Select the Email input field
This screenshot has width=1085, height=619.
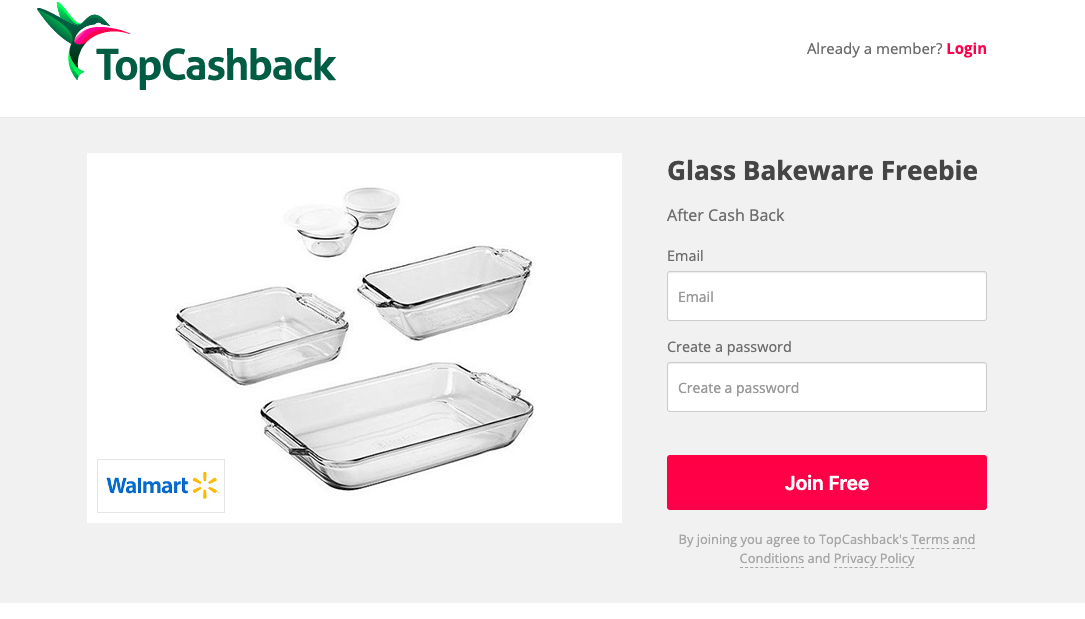tap(826, 296)
